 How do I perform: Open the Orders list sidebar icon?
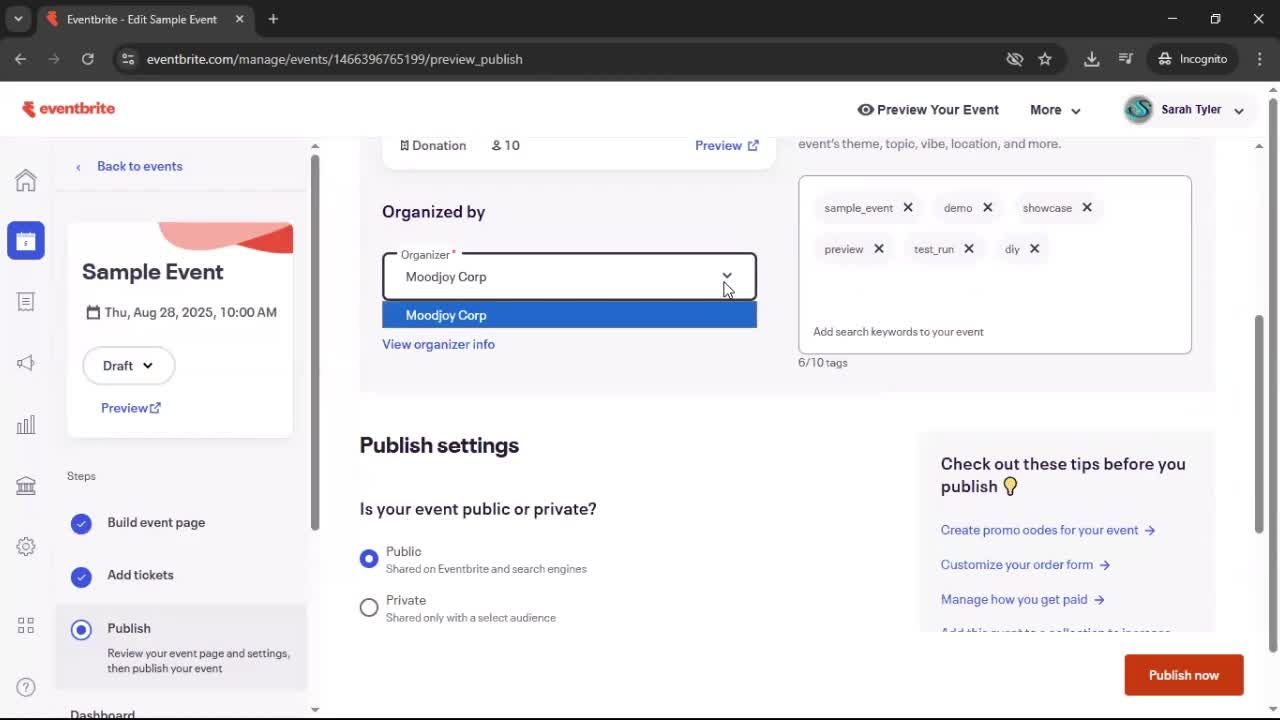click(26, 302)
